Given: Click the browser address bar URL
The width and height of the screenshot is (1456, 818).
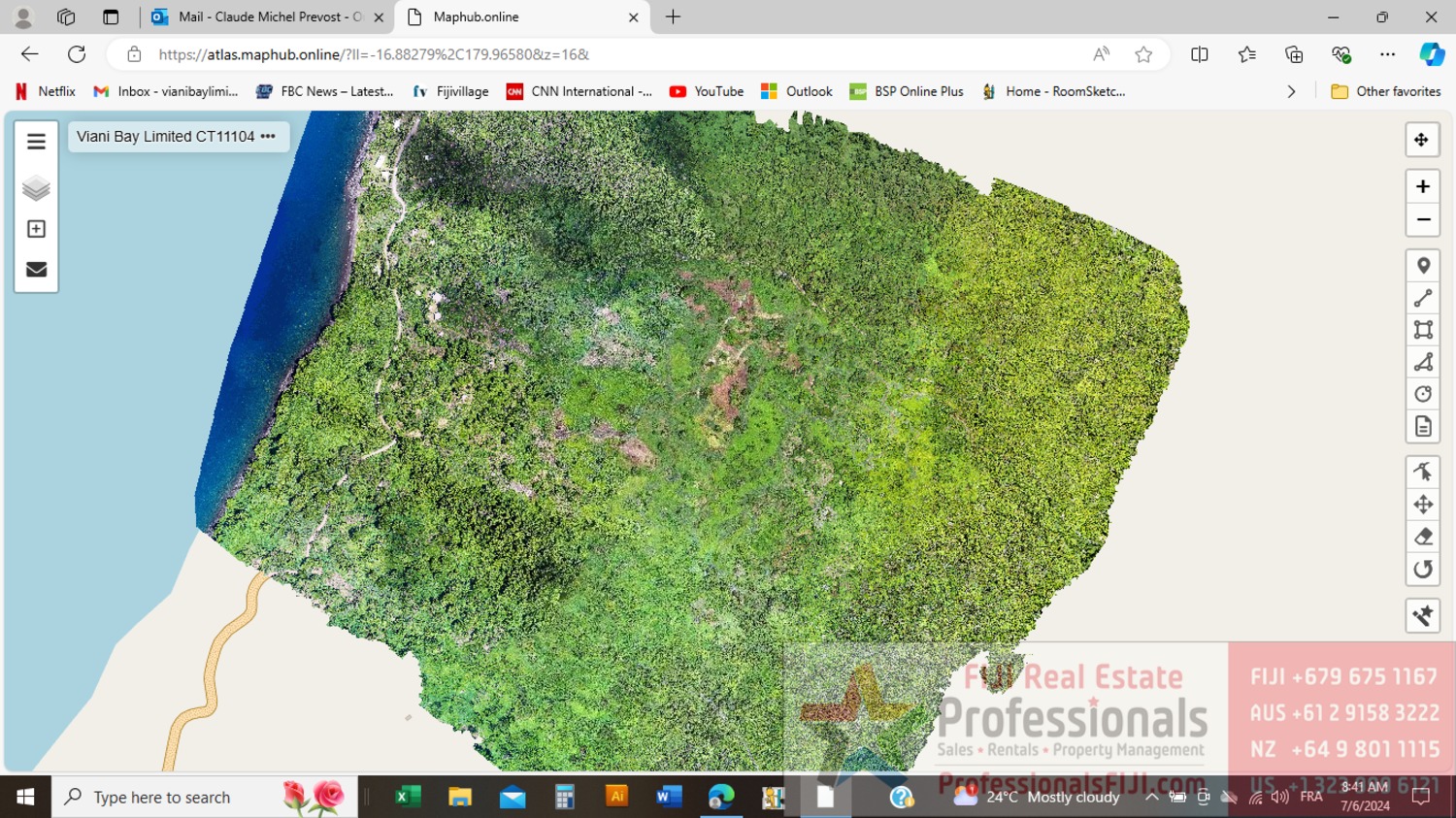Looking at the screenshot, I should point(374,54).
